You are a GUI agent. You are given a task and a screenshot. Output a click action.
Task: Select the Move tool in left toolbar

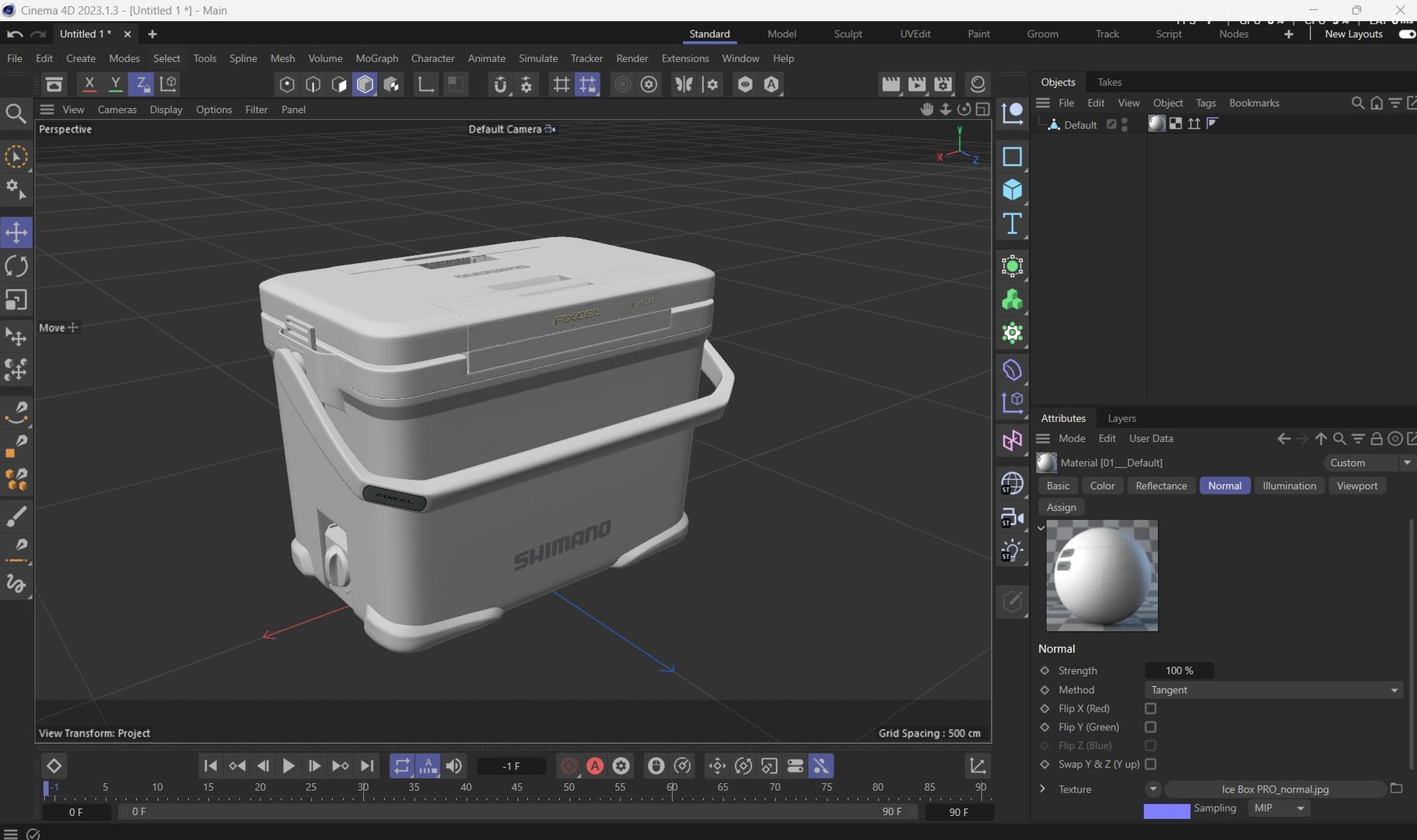(x=16, y=233)
